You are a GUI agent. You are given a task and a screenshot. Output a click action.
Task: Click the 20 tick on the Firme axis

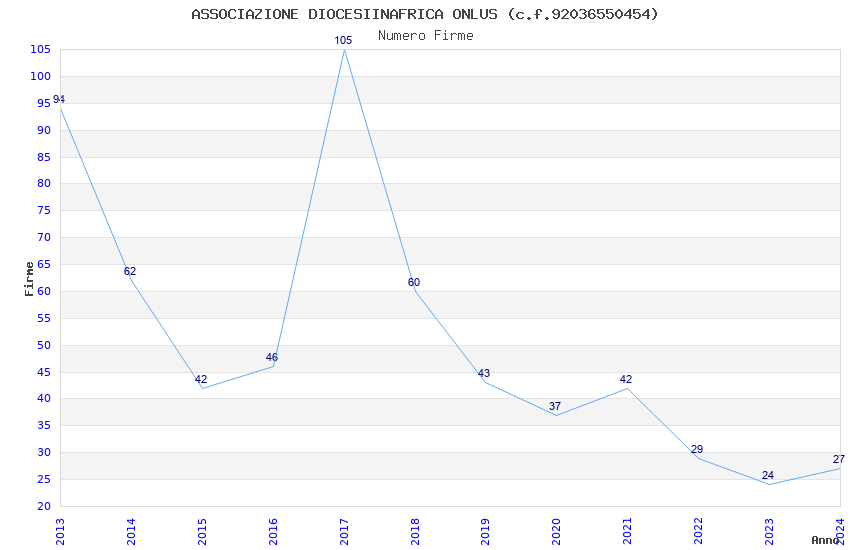pyautogui.click(x=44, y=506)
